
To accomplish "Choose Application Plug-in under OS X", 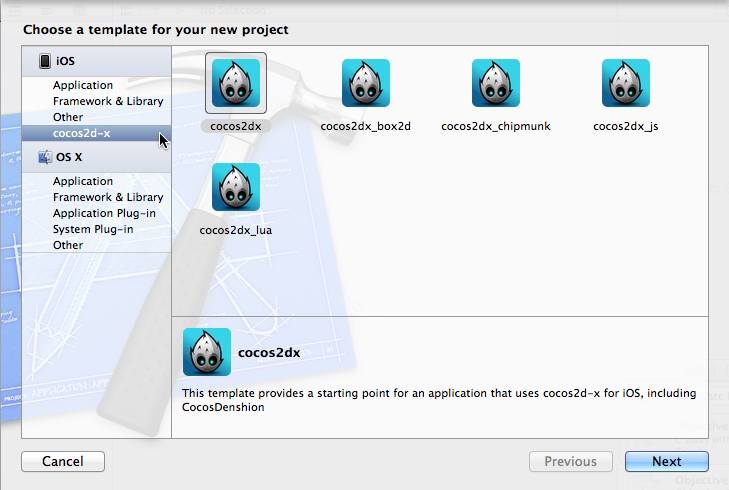I will click(x=104, y=213).
